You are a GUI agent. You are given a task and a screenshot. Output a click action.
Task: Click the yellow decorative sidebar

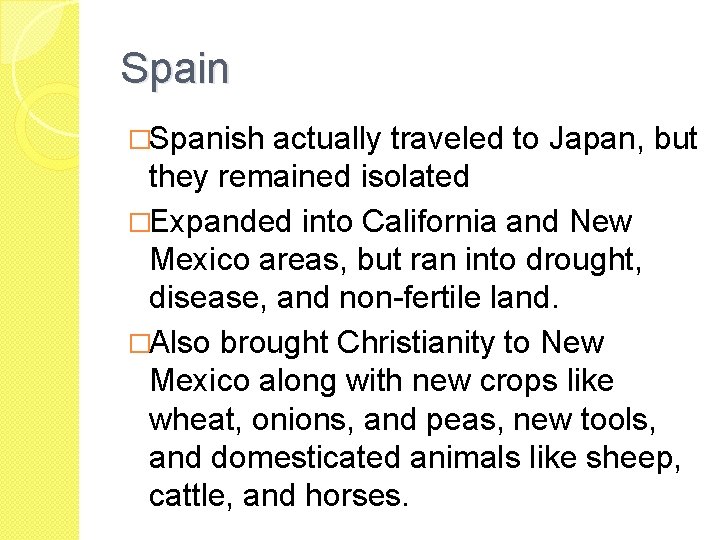(x=39, y=270)
